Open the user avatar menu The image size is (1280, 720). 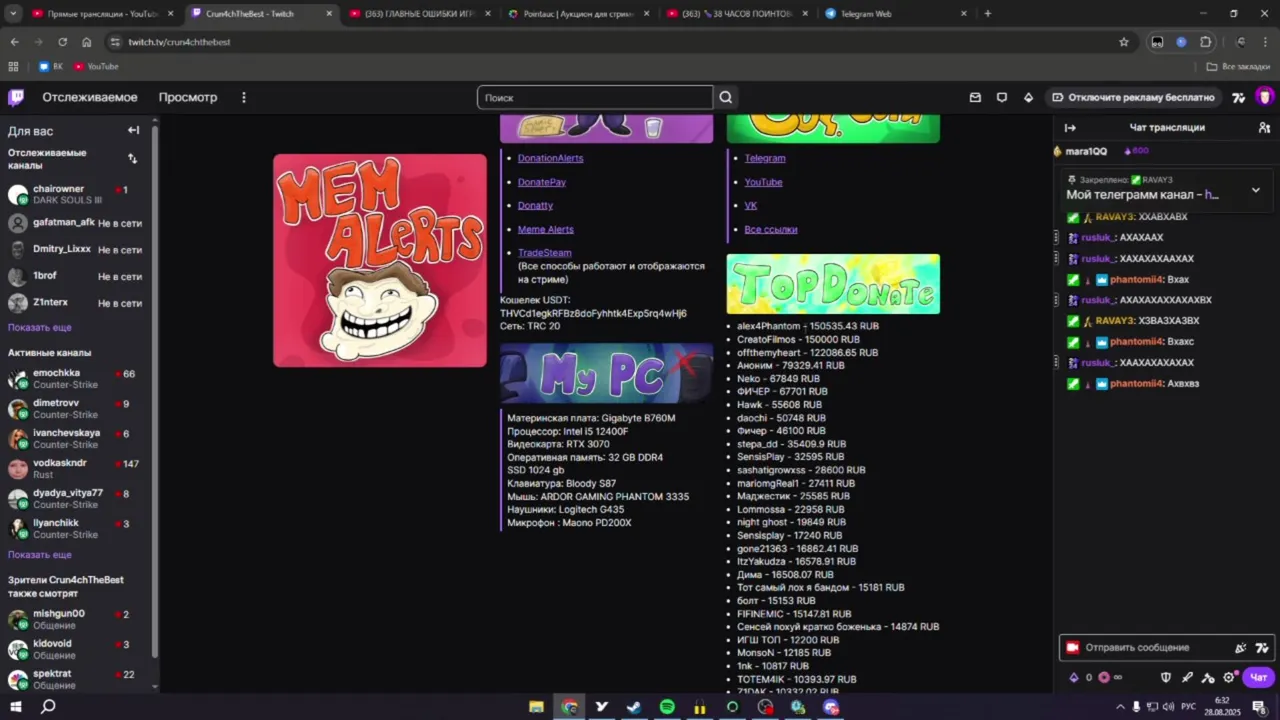coord(1265,97)
